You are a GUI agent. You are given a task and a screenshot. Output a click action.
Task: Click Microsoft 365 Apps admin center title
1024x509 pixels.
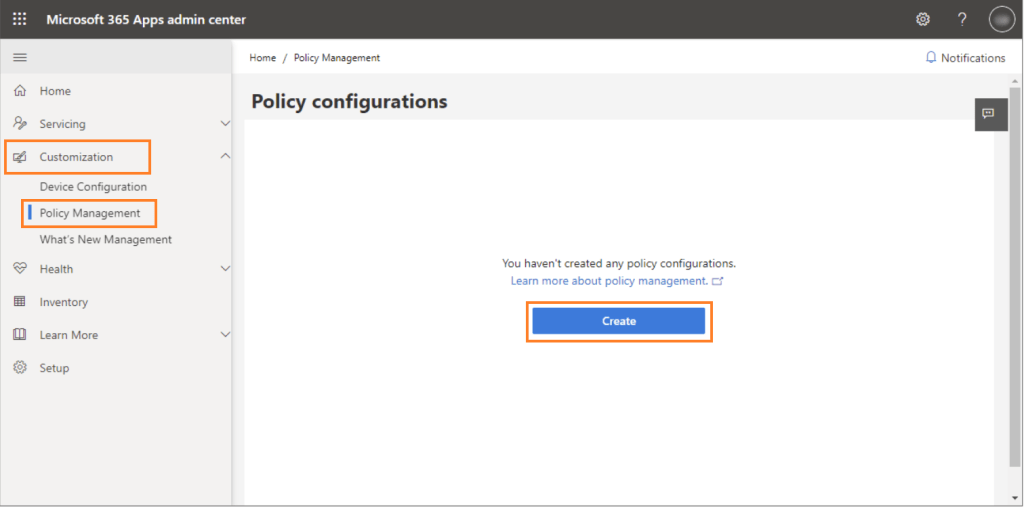coord(146,20)
